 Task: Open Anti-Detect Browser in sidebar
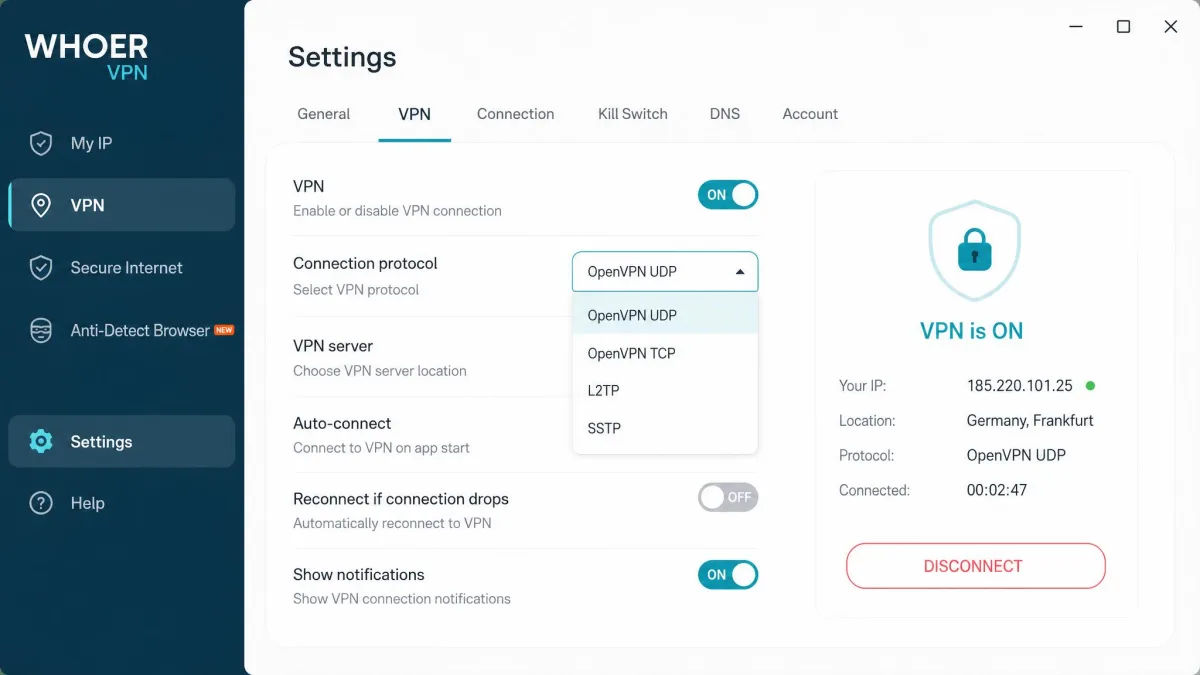point(122,331)
